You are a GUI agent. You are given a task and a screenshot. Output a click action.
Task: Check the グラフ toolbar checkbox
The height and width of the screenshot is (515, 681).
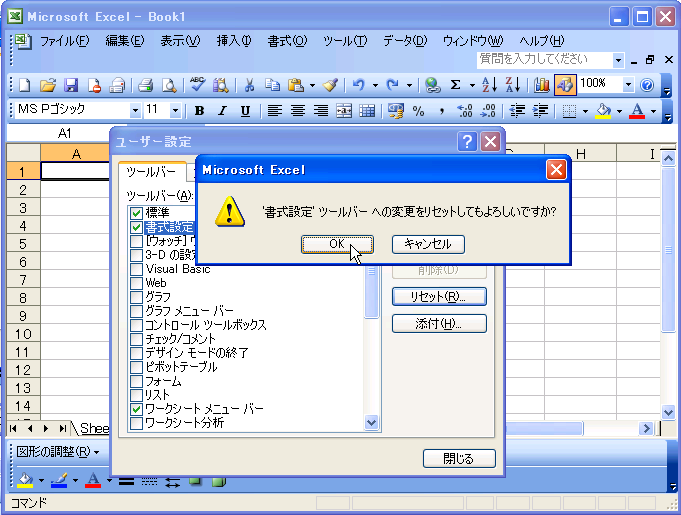coord(136,297)
